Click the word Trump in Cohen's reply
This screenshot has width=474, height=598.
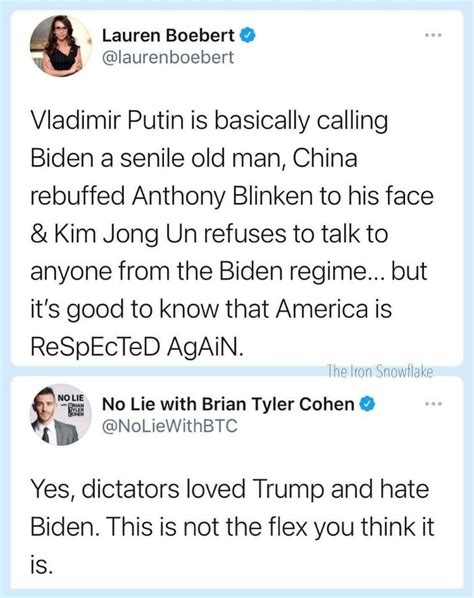click(x=288, y=489)
